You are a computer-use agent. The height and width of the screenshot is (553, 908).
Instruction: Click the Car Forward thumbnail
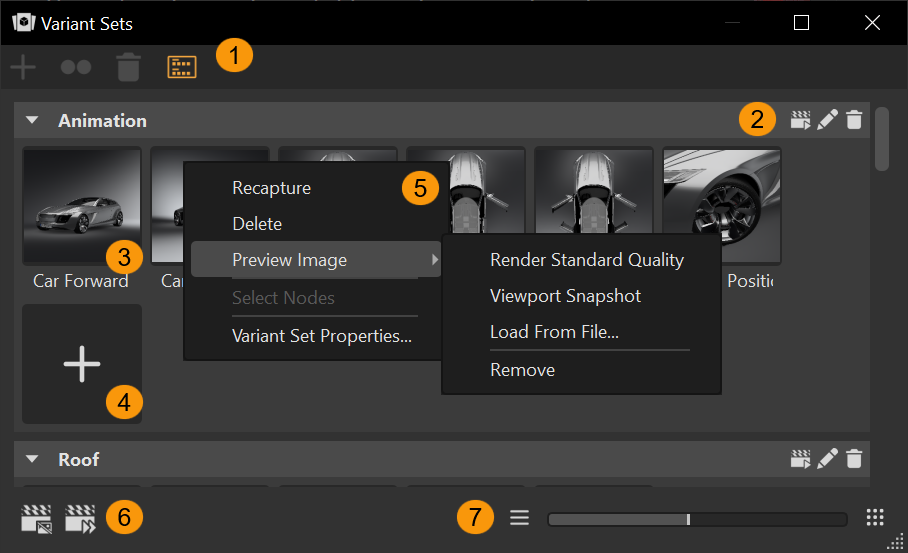(x=82, y=206)
